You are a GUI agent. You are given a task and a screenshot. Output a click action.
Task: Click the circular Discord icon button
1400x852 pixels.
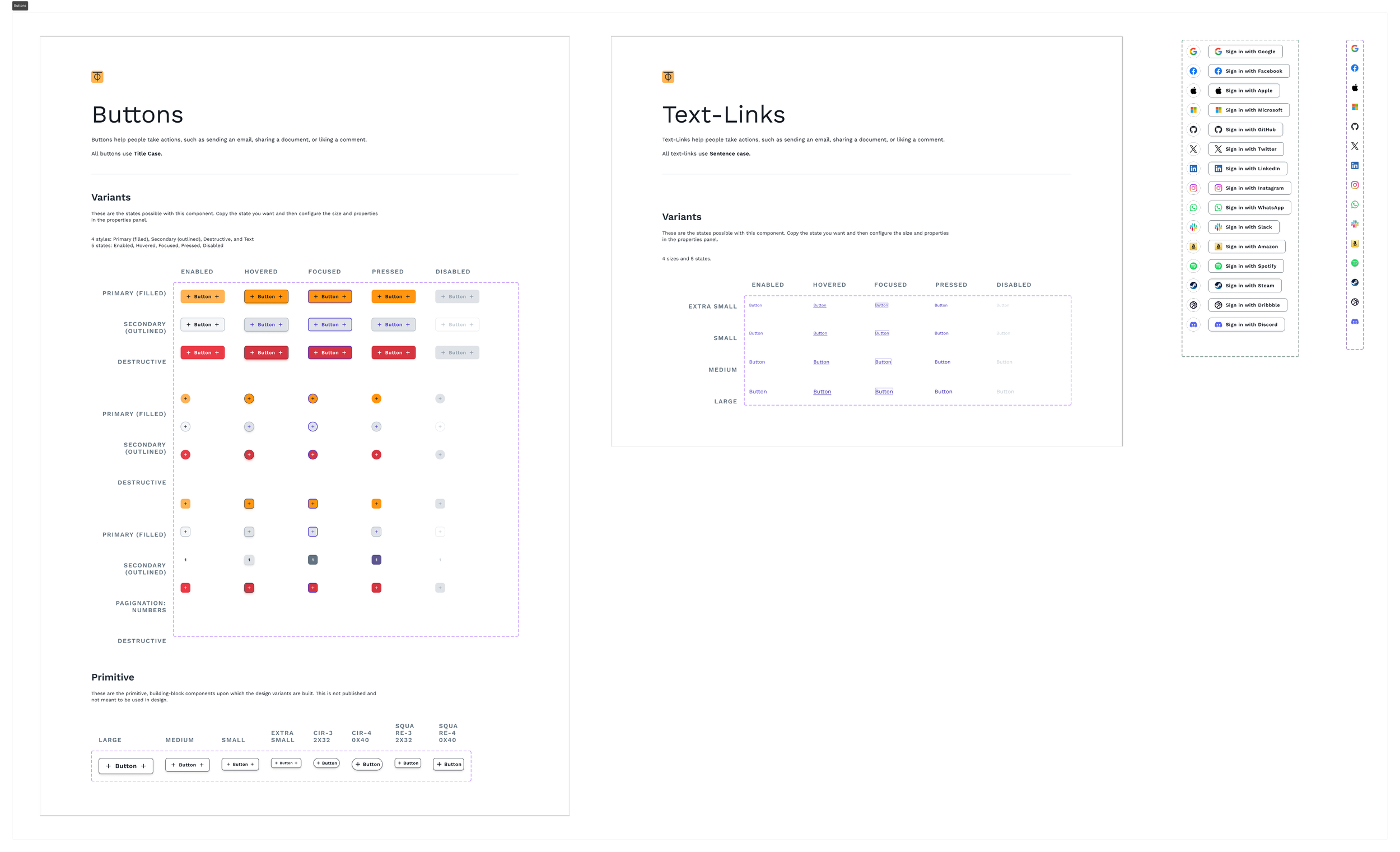tap(1193, 324)
